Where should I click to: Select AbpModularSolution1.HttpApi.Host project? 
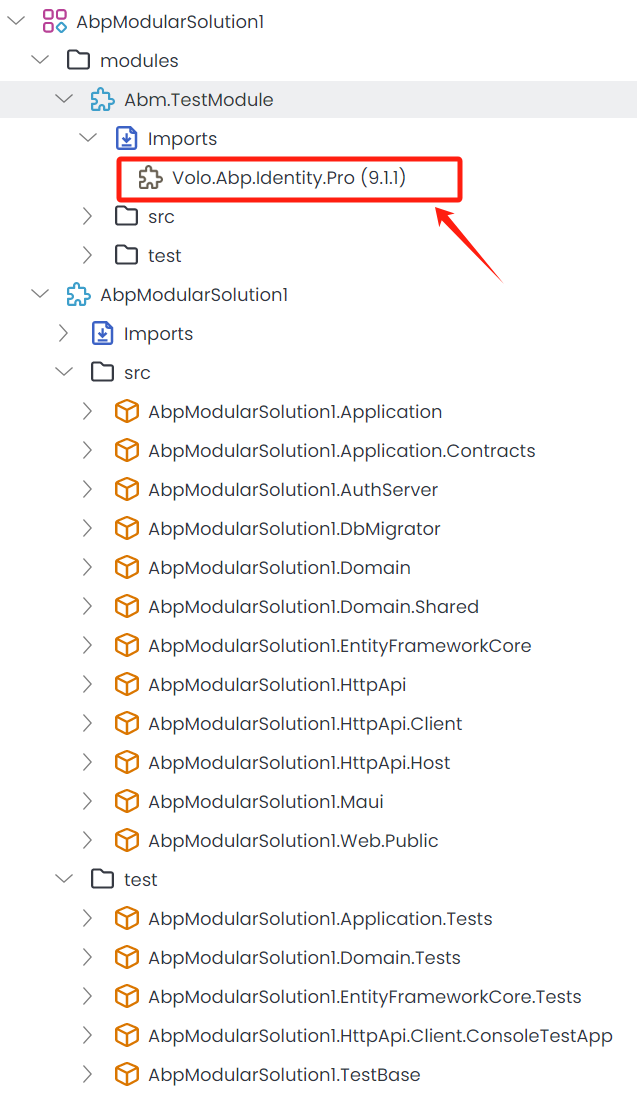[299, 762]
